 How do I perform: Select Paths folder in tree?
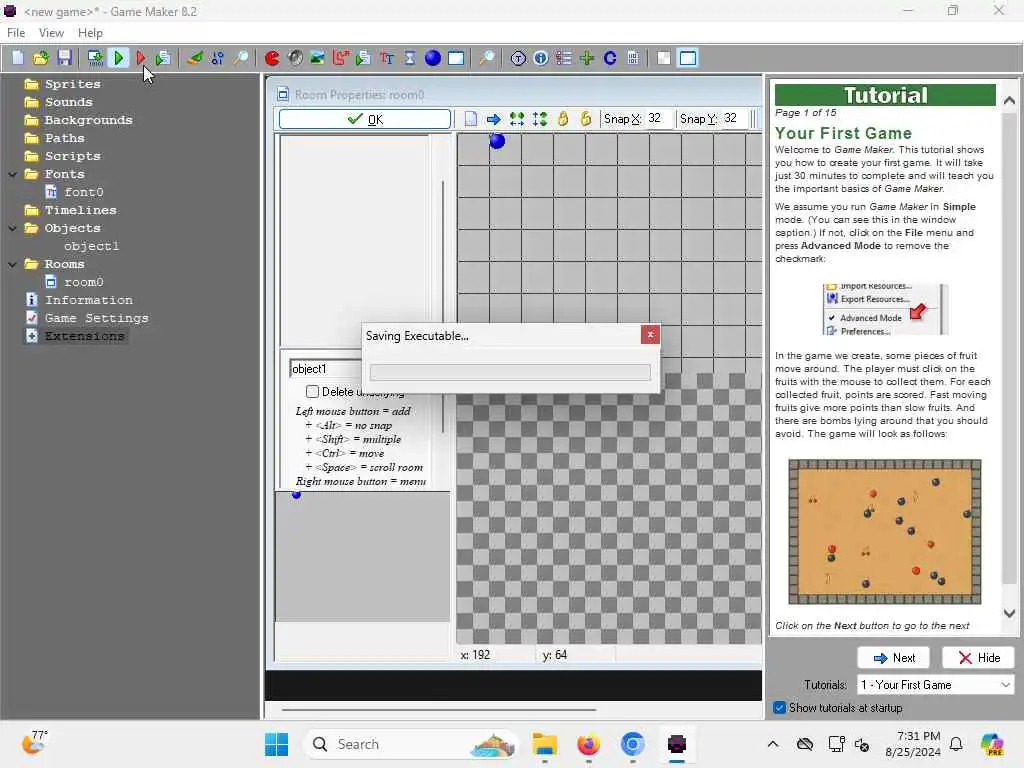64,138
